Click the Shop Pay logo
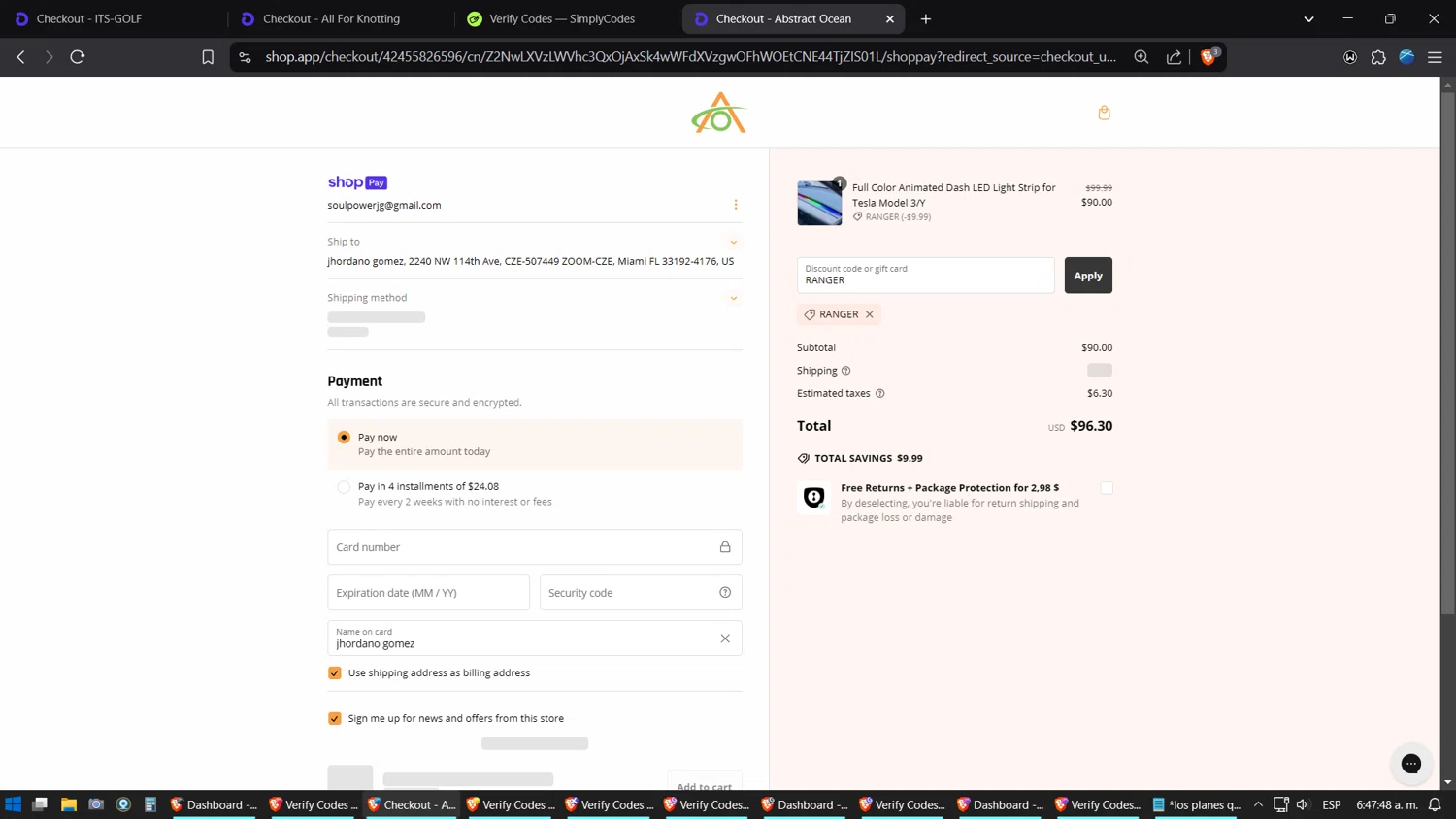 [x=357, y=182]
